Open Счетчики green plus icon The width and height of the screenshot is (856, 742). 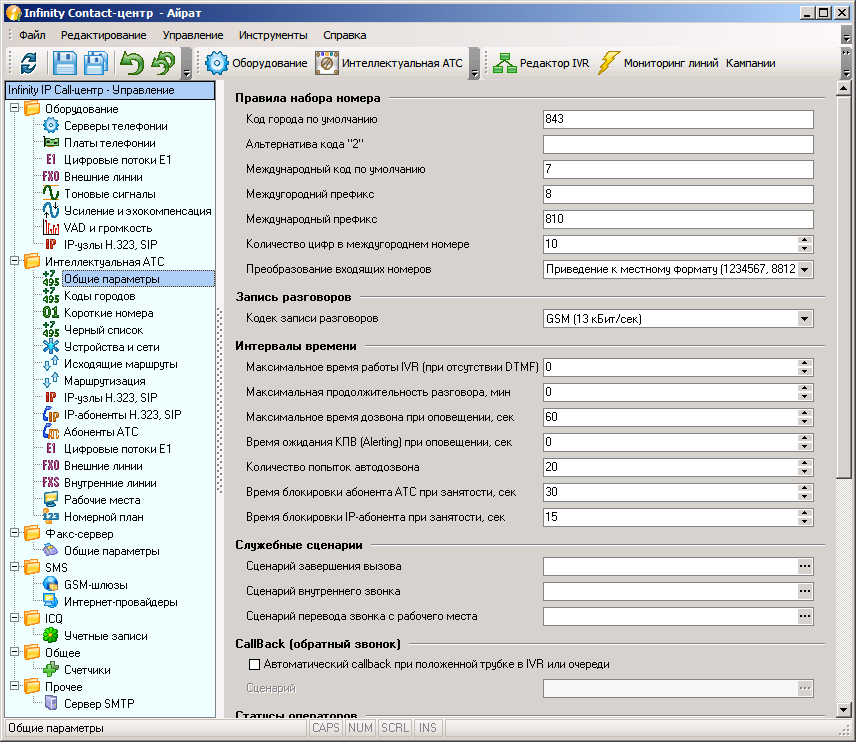coord(51,669)
